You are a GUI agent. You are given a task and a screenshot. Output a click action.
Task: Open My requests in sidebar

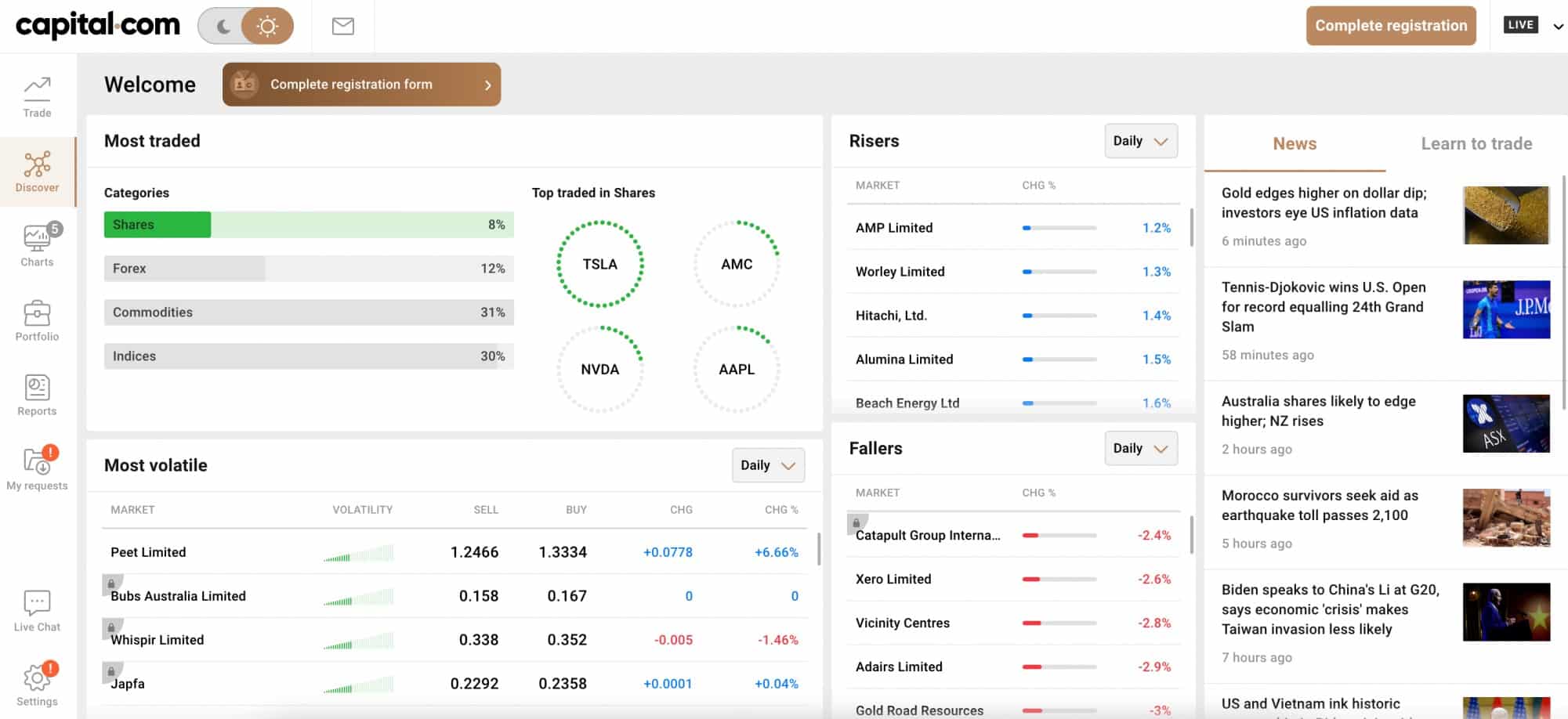pos(37,468)
